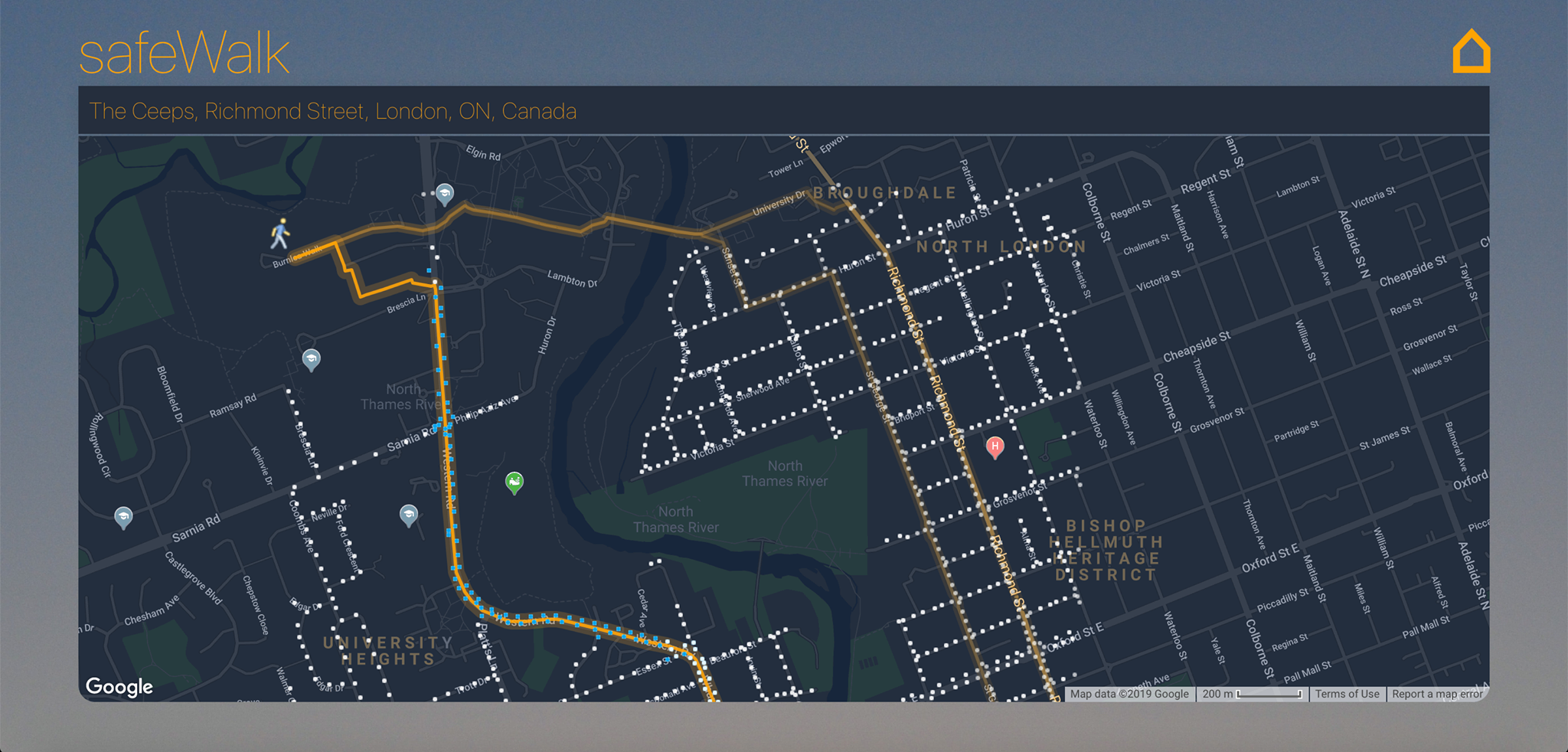Click the green golf course marker

click(x=514, y=482)
